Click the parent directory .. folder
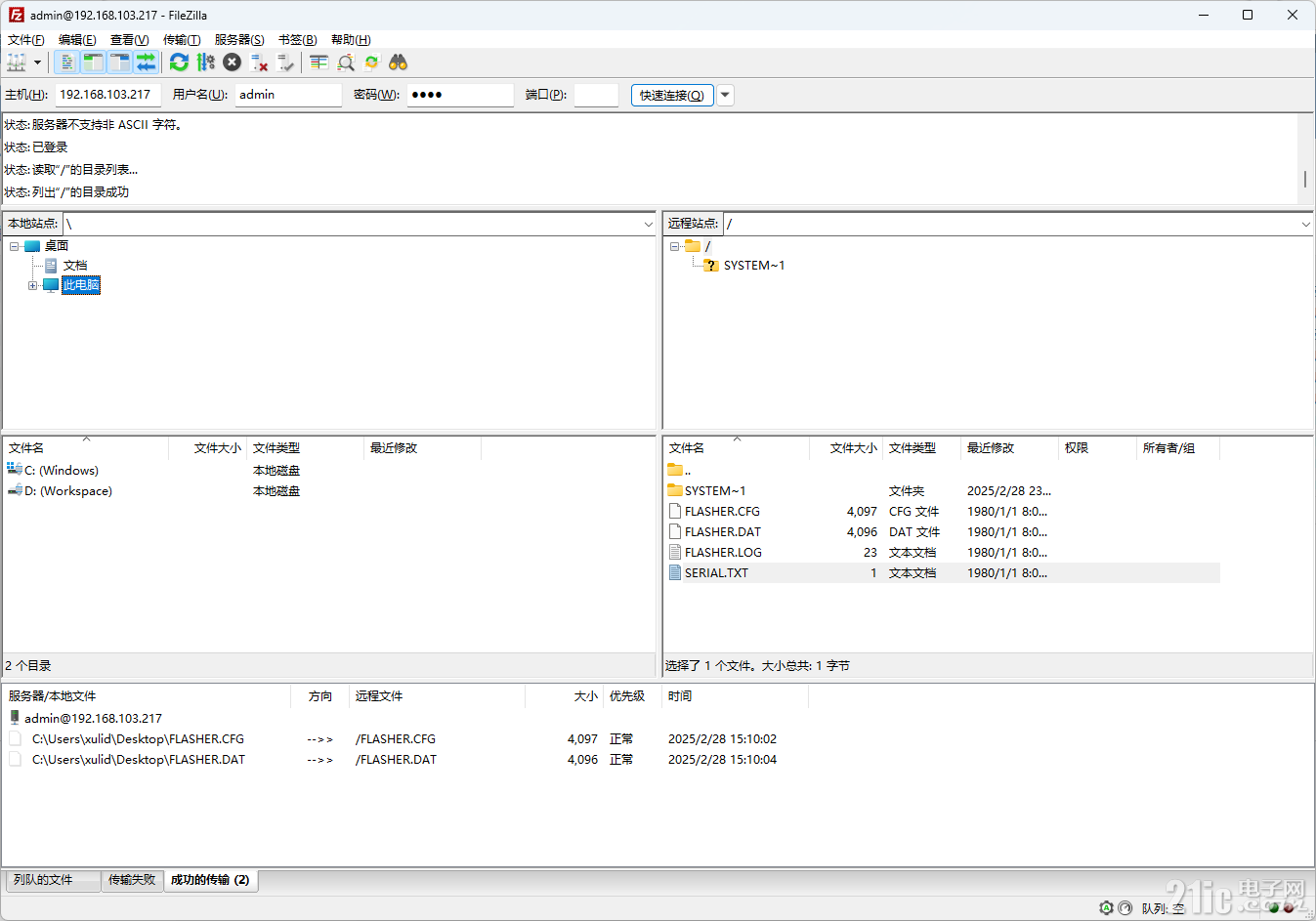Image resolution: width=1316 pixels, height=921 pixels. 680,471
